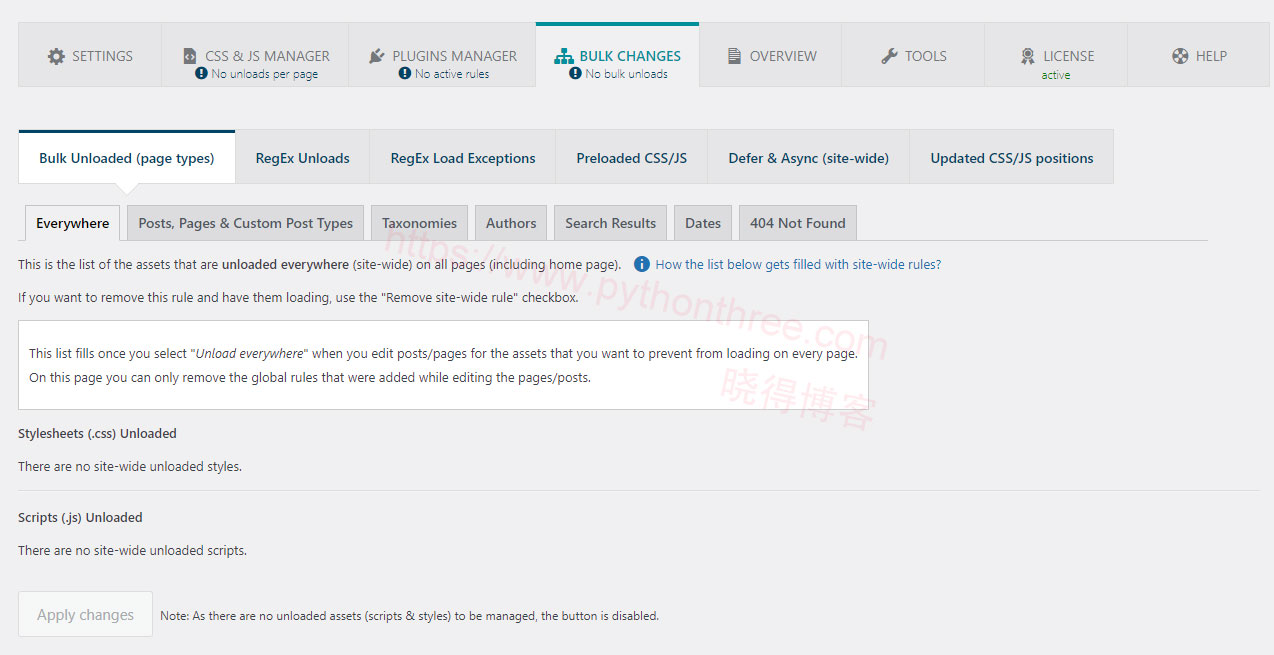
Task: Open the TOOLS tab
Action: [x=913, y=56]
